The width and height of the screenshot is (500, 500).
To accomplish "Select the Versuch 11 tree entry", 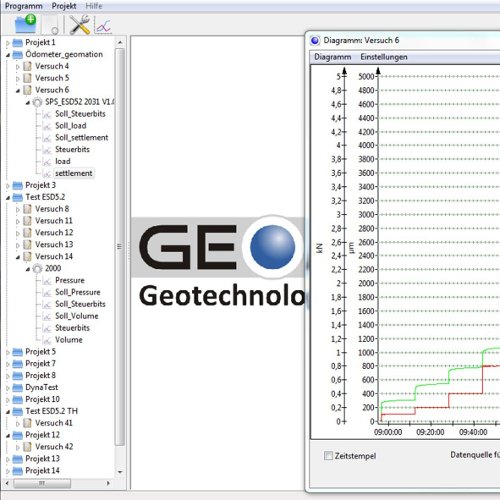I will pos(54,221).
